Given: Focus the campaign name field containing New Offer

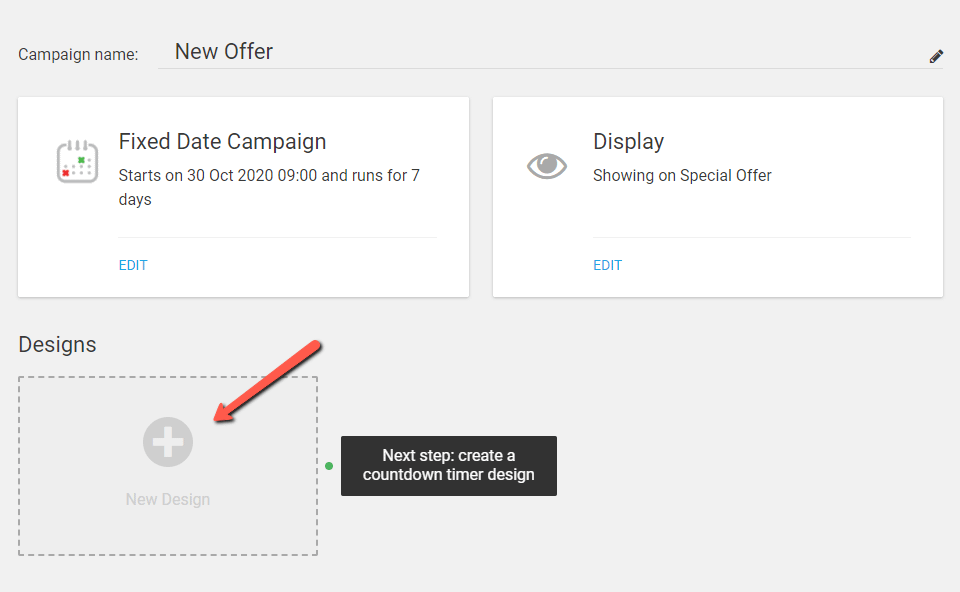Looking at the screenshot, I should tap(550, 52).
